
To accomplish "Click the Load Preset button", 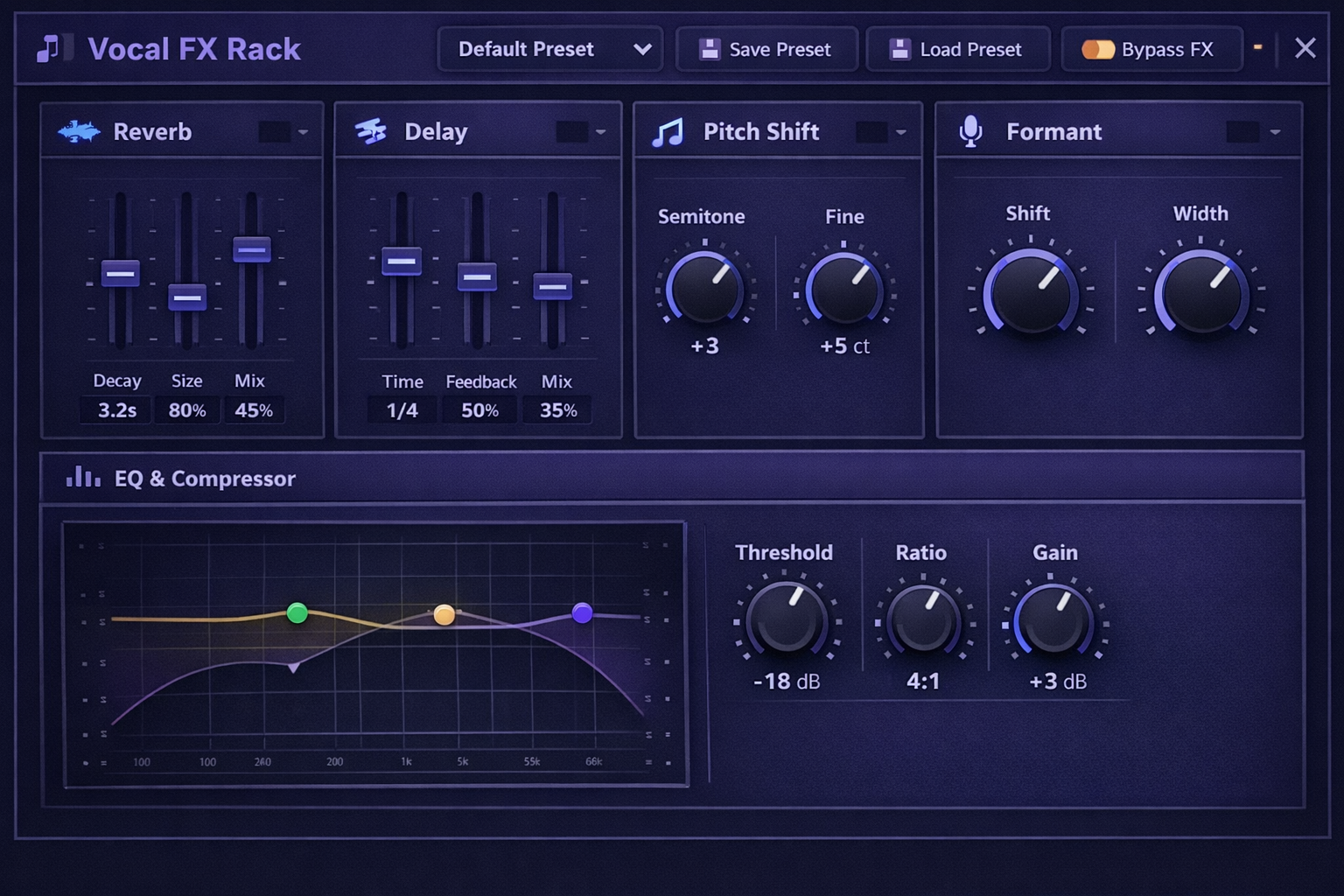I will point(957,49).
